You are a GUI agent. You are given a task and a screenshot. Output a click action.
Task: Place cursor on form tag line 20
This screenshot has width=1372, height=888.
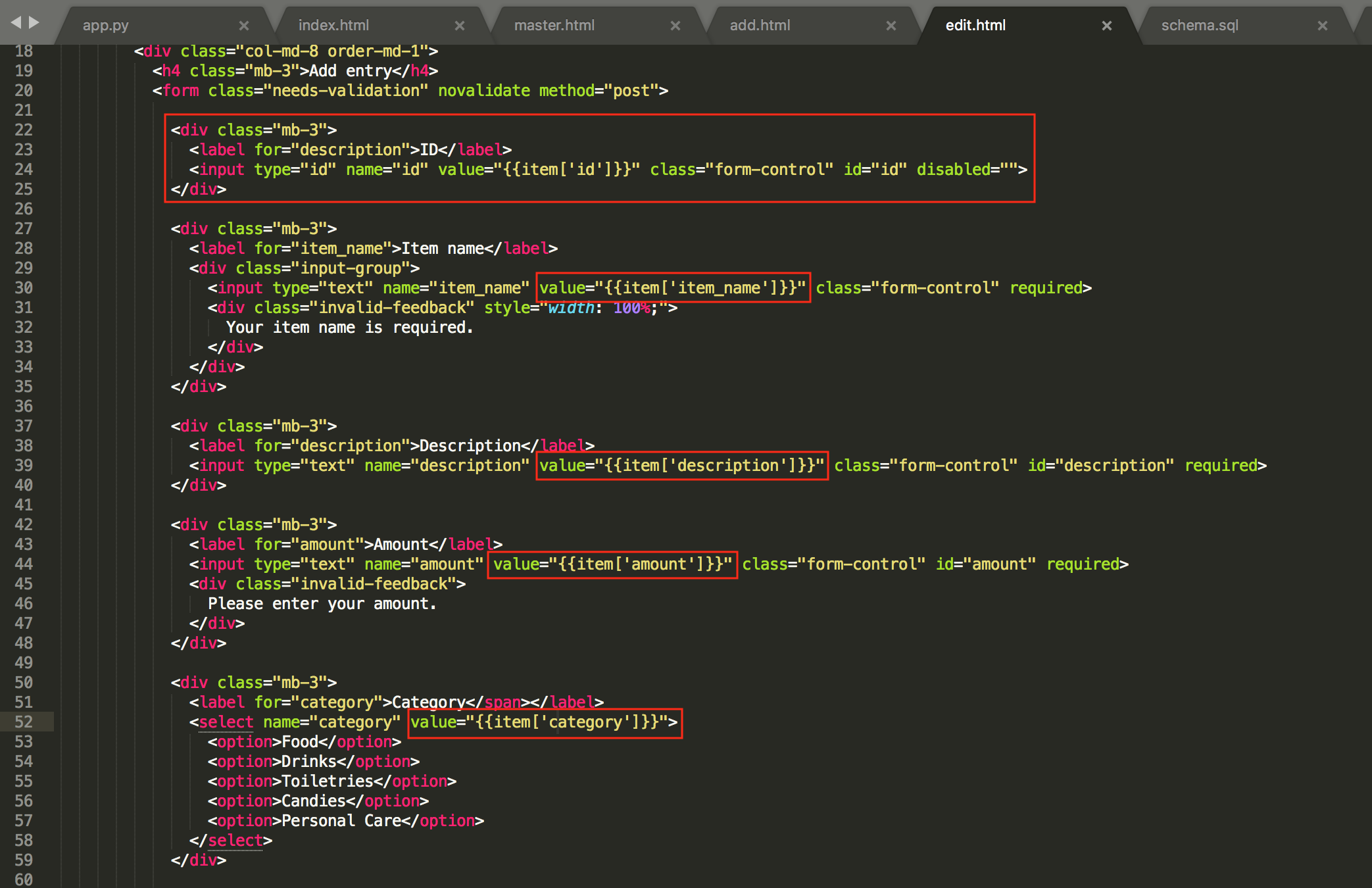[x=181, y=90]
